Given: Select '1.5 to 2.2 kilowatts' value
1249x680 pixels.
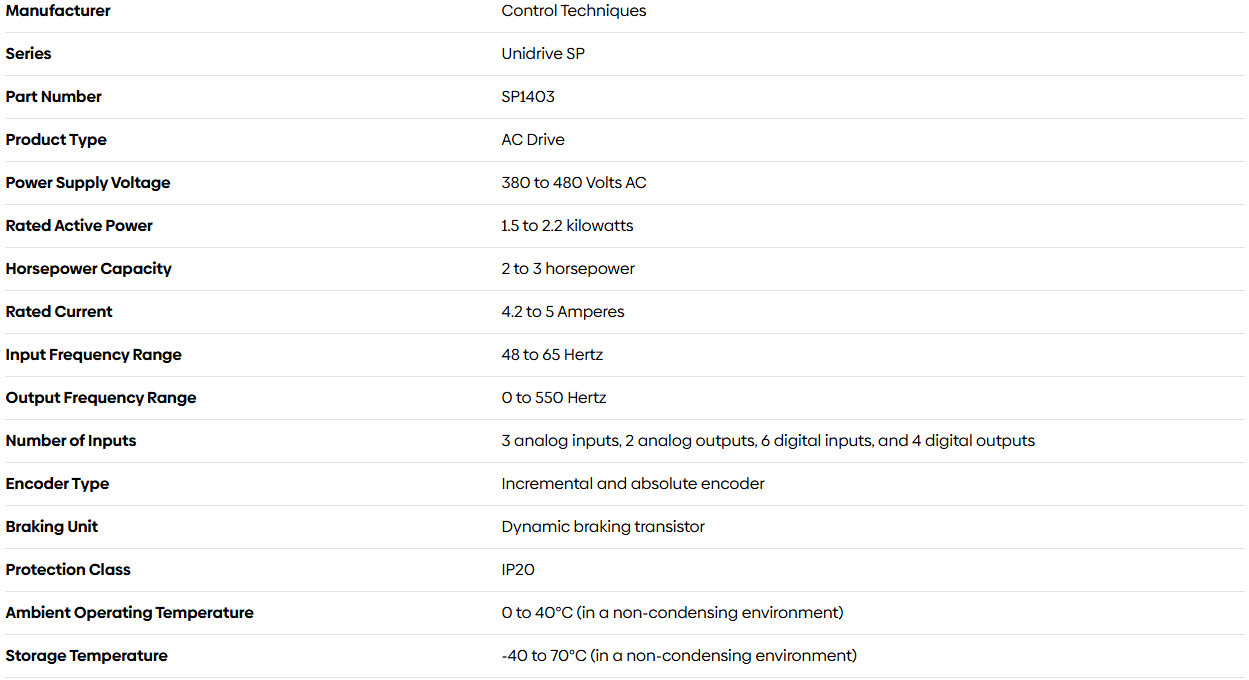Looking at the screenshot, I should [567, 226].
